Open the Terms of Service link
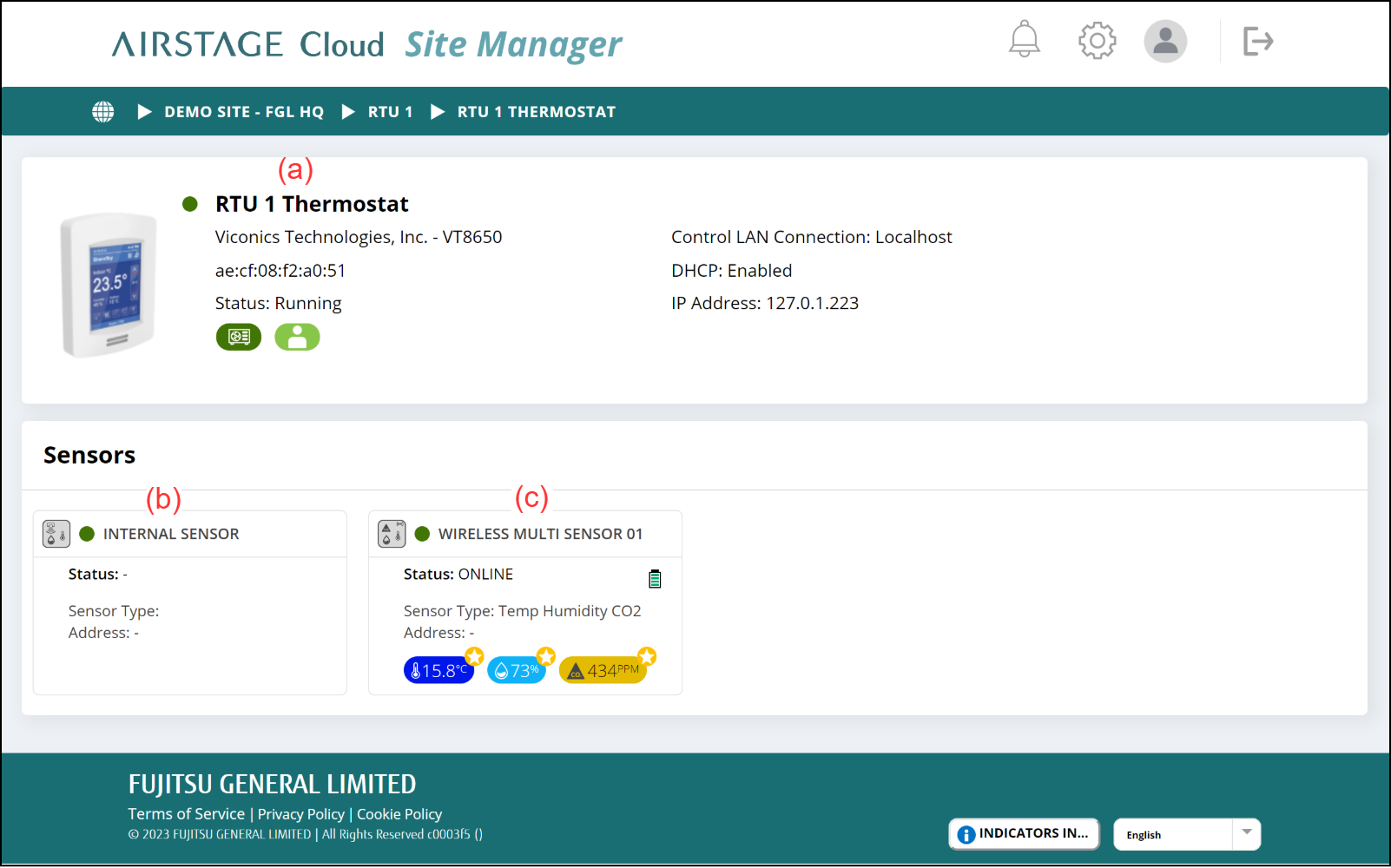This screenshot has width=1391, height=868. click(x=187, y=814)
